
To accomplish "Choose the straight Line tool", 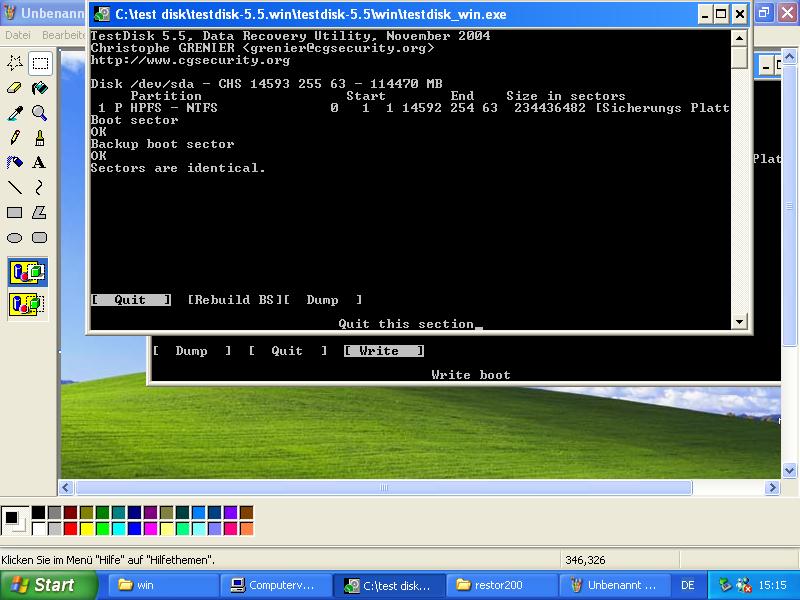I will pyautogui.click(x=14, y=188).
